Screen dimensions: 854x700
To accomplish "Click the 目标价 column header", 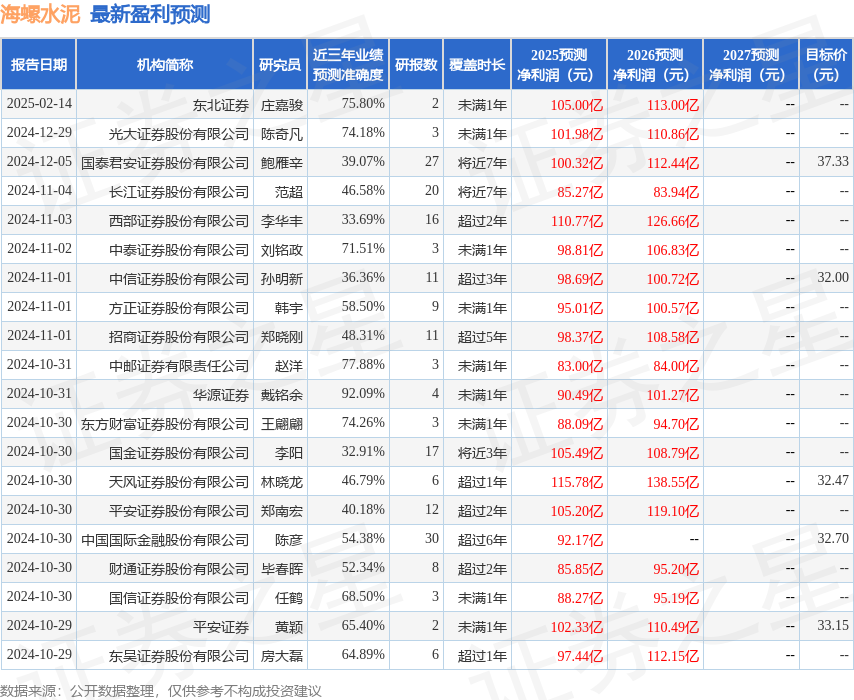I will point(826,64).
